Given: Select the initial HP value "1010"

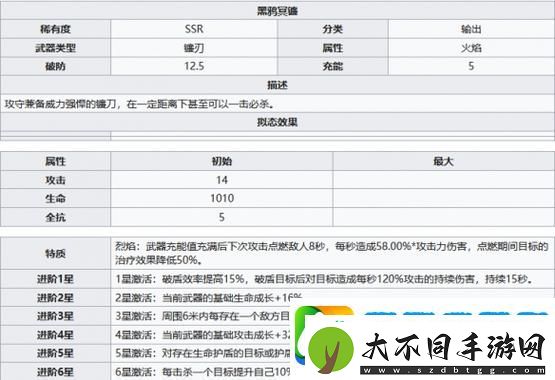Looking at the screenshot, I should 222,198.
